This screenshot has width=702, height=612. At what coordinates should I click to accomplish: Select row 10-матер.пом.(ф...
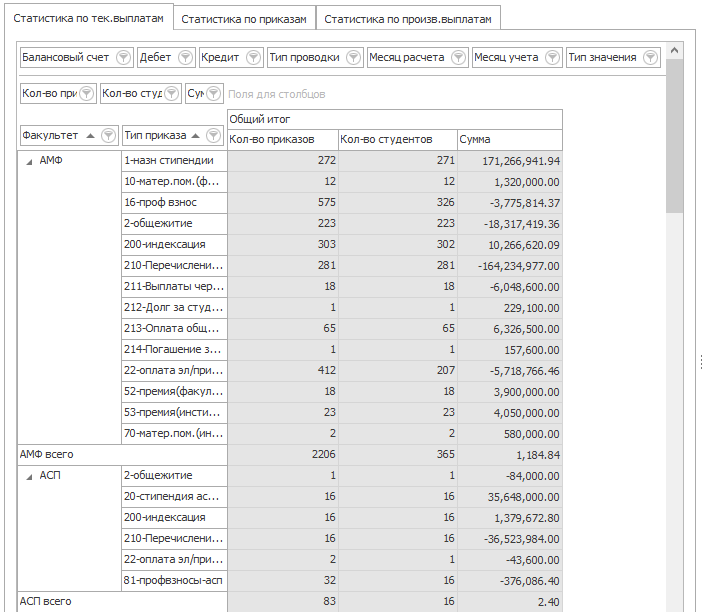(x=174, y=182)
